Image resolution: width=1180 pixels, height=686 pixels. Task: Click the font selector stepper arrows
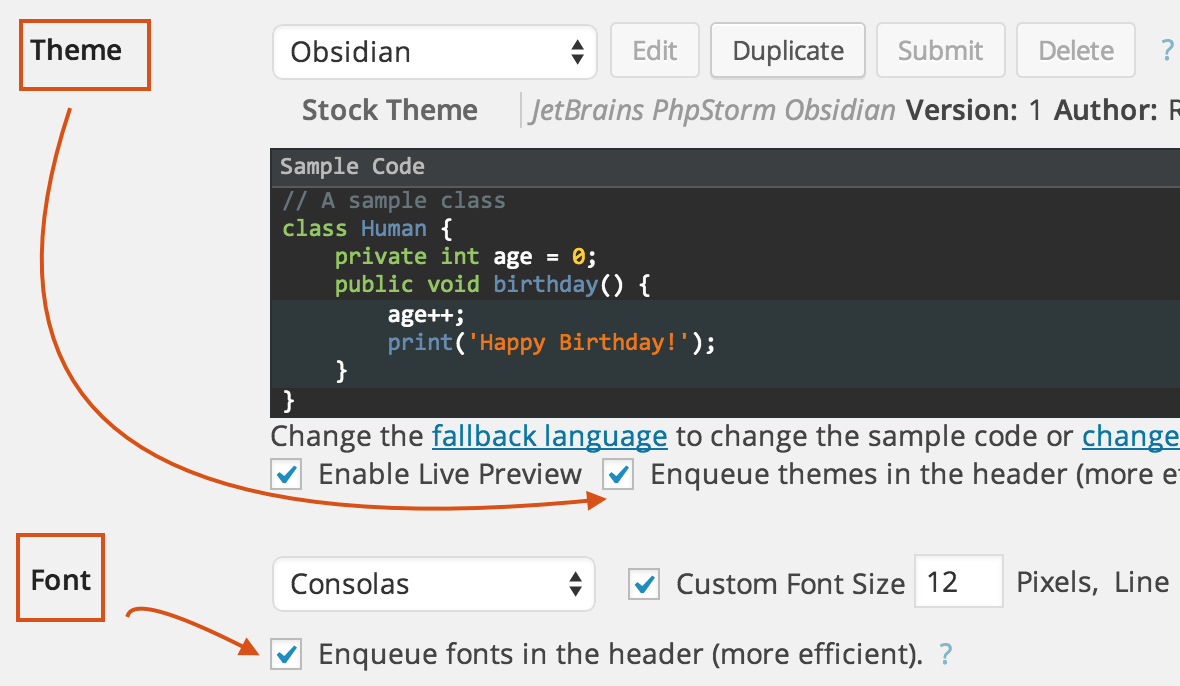tap(578, 584)
